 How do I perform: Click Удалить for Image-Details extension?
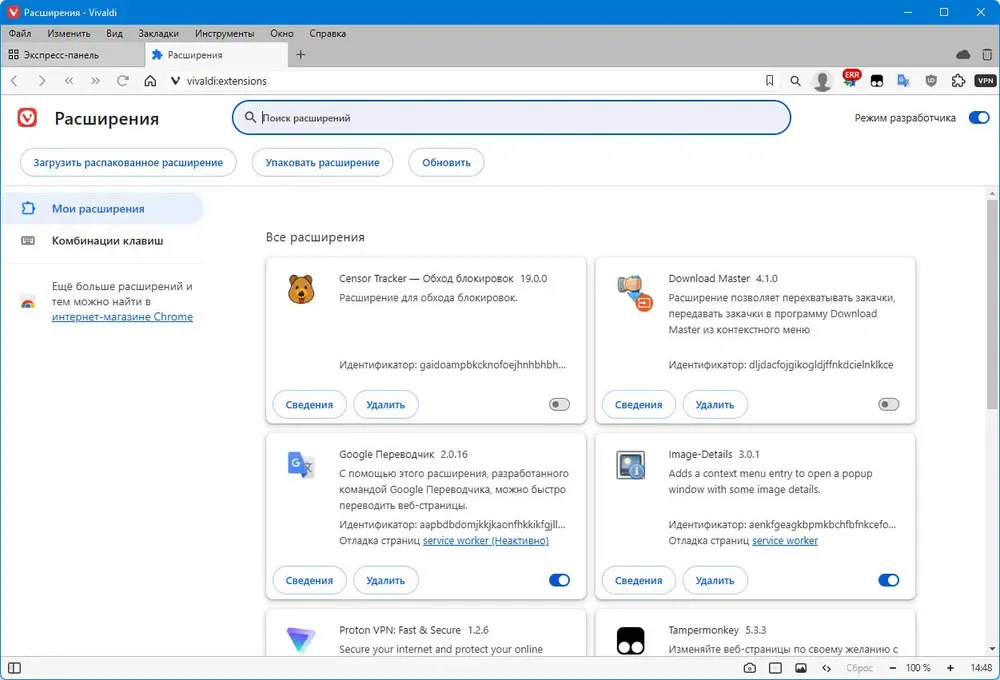(714, 580)
